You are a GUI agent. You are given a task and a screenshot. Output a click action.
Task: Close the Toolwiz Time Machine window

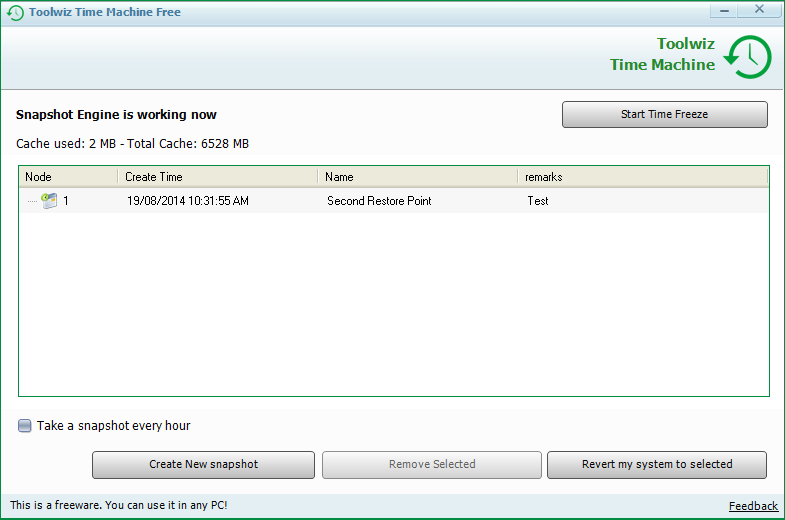click(x=759, y=10)
